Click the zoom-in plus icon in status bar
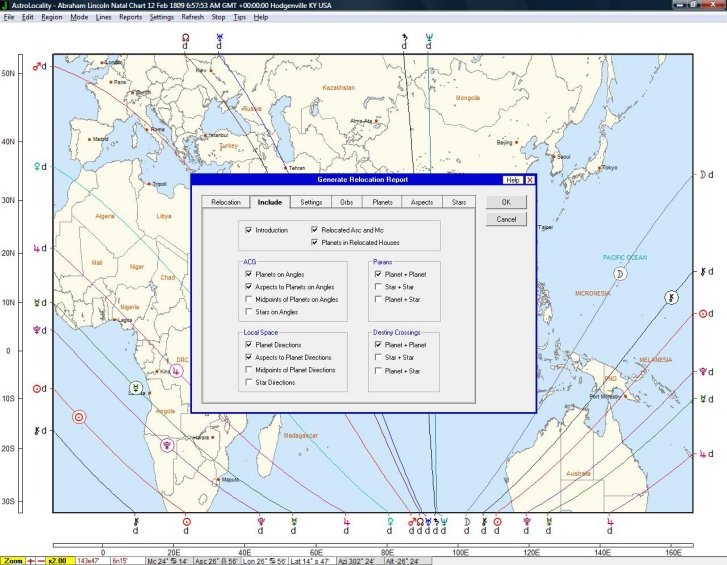The height and width of the screenshot is (565, 727). pos(32,559)
